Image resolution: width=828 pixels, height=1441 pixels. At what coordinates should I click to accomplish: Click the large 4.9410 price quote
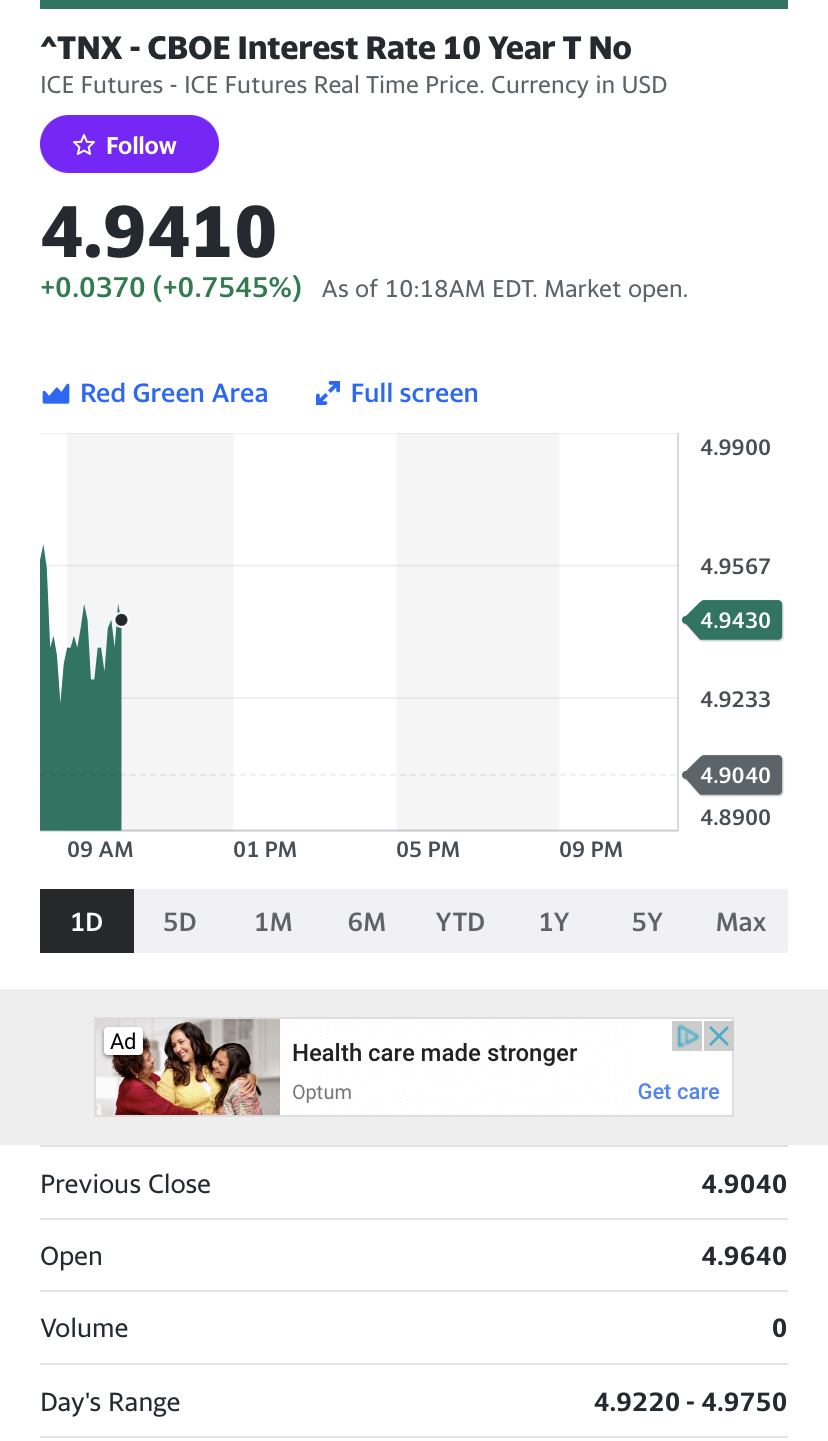pyautogui.click(x=159, y=232)
